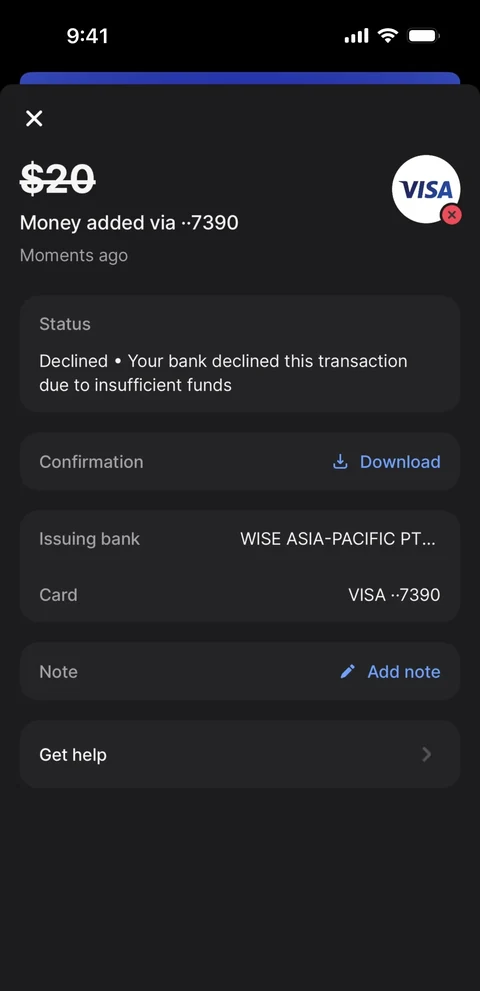480x991 pixels.
Task: Tap the struck-through $20 amount
Action: coord(58,179)
